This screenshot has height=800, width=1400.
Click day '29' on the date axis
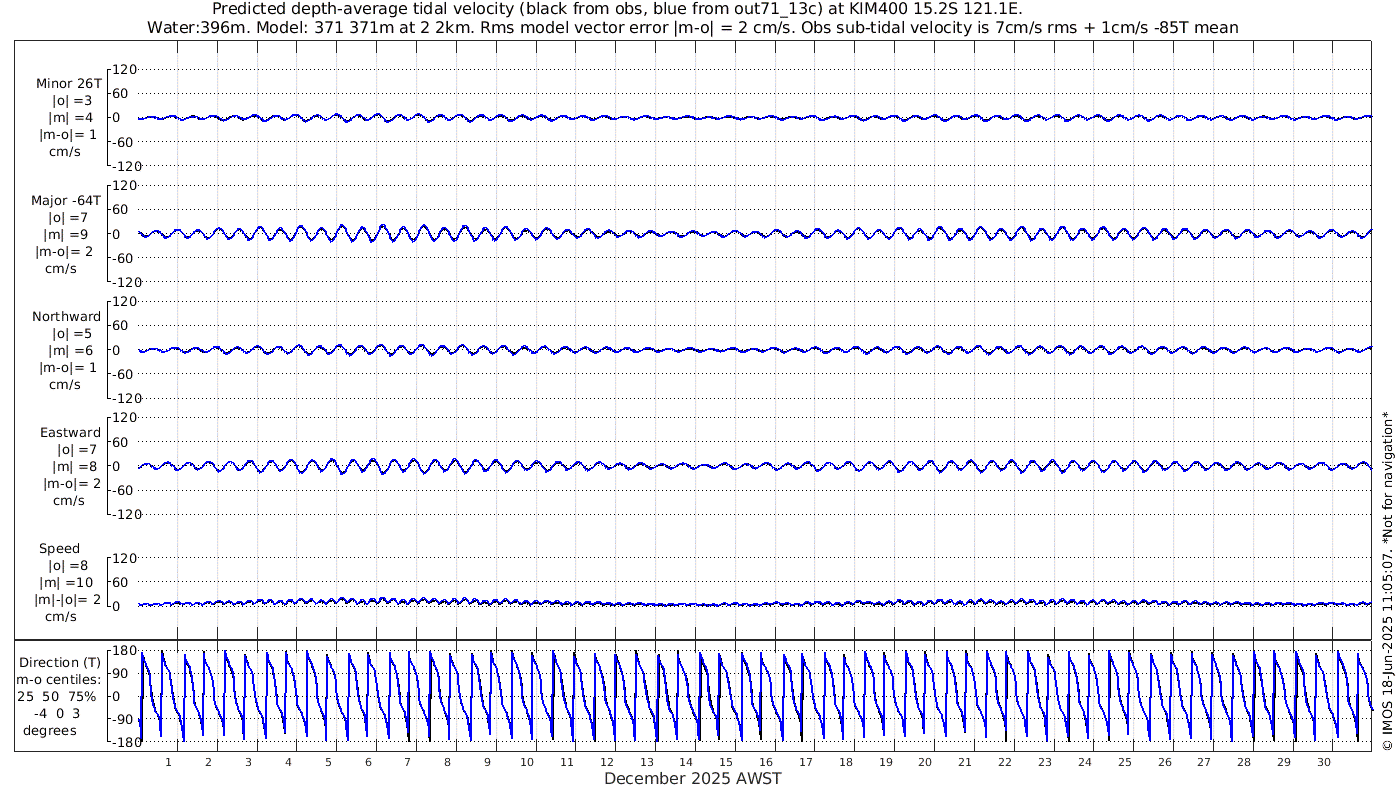coord(1283,762)
